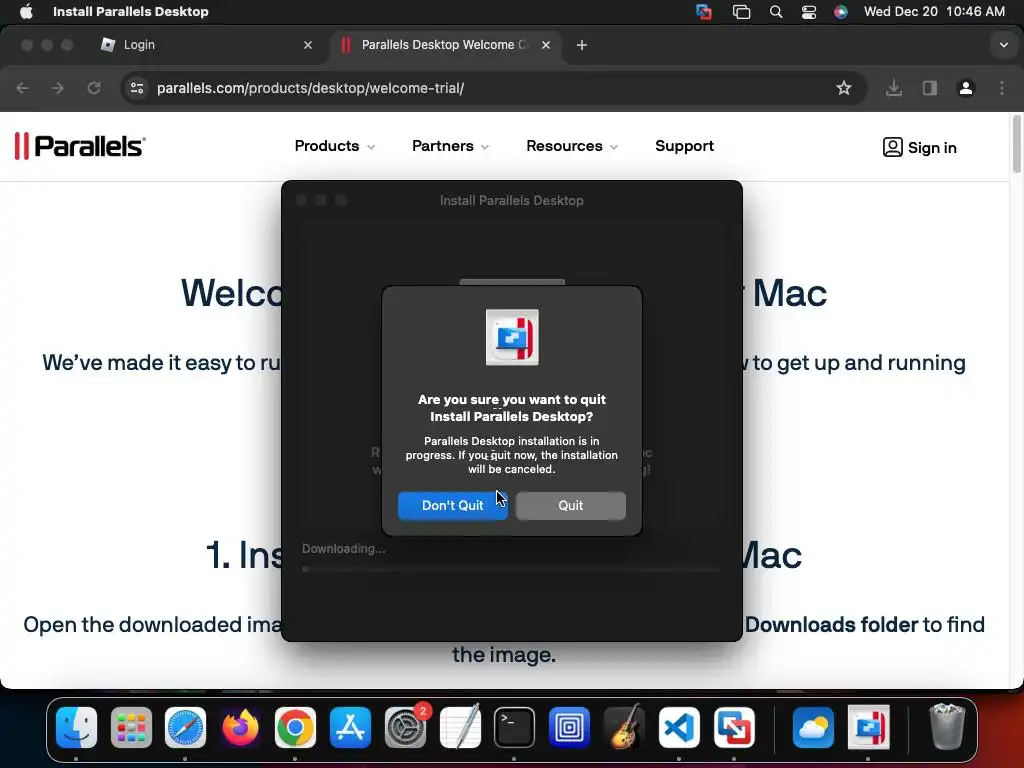Click the Siri icon in the menu bar

[x=840, y=12]
